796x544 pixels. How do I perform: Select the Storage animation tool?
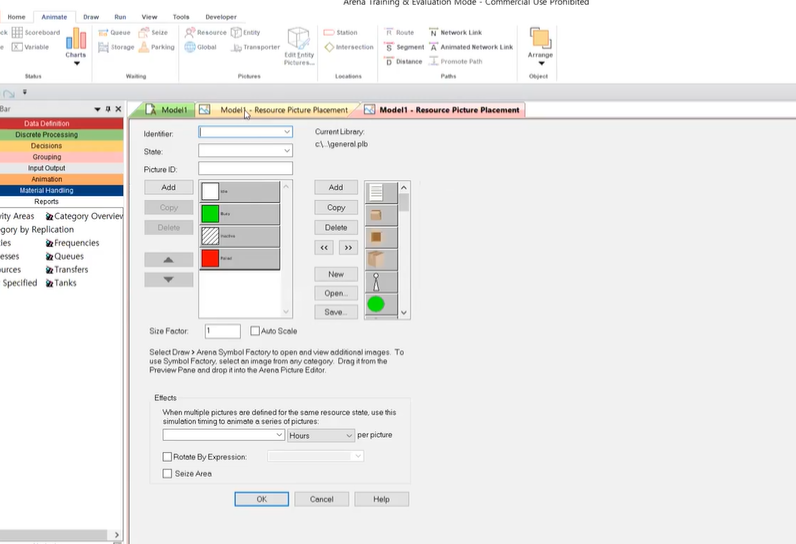pyautogui.click(x=116, y=47)
